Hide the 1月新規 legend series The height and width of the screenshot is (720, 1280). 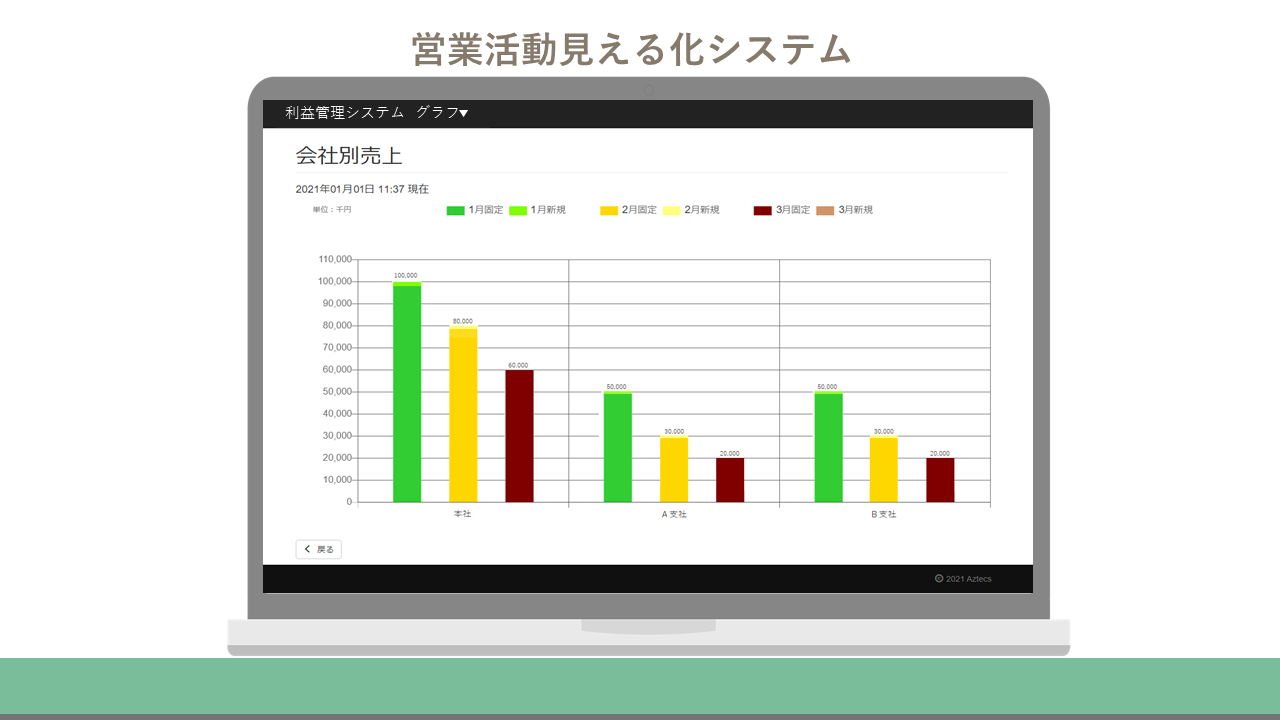(x=538, y=210)
